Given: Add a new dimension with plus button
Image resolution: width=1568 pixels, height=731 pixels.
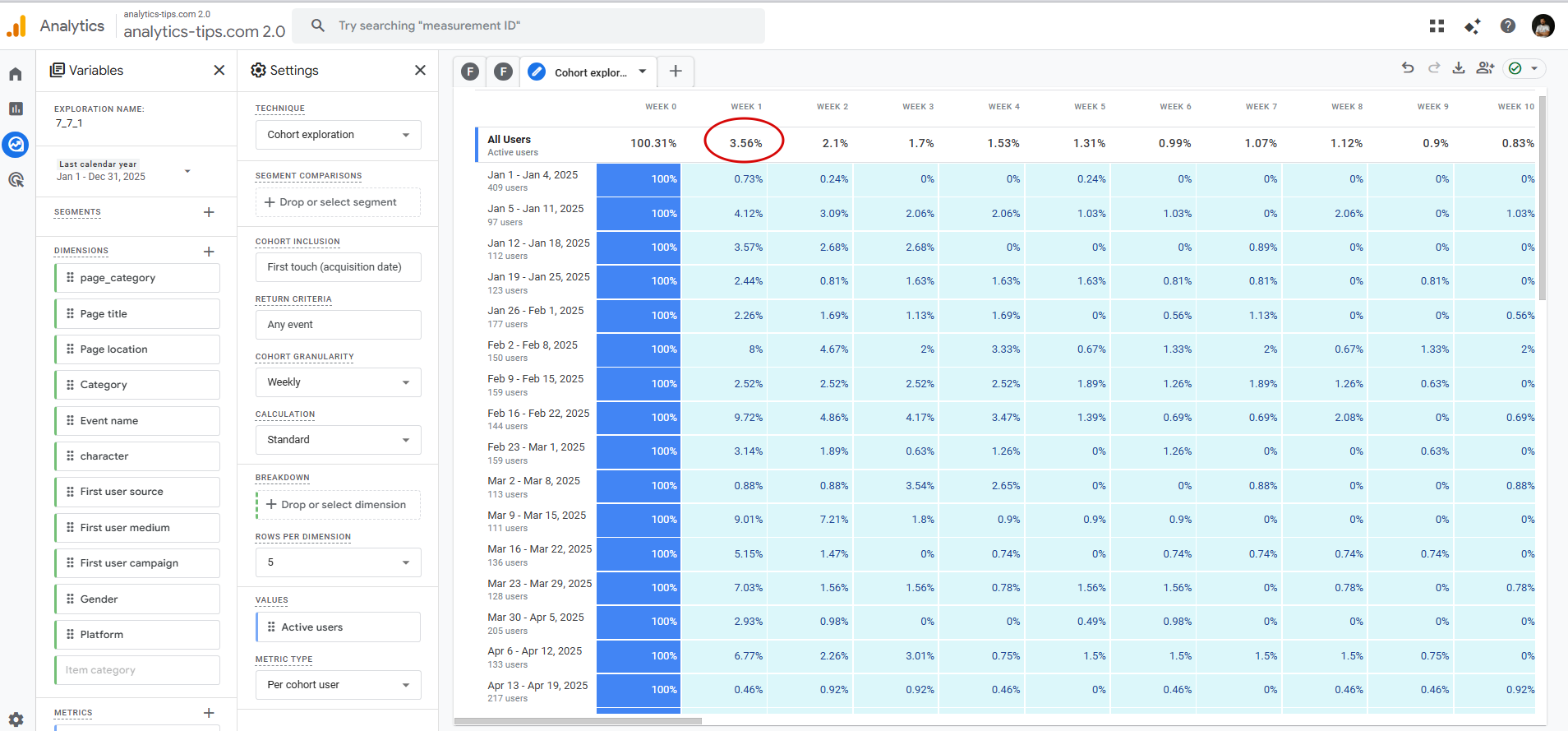Looking at the screenshot, I should point(209,252).
